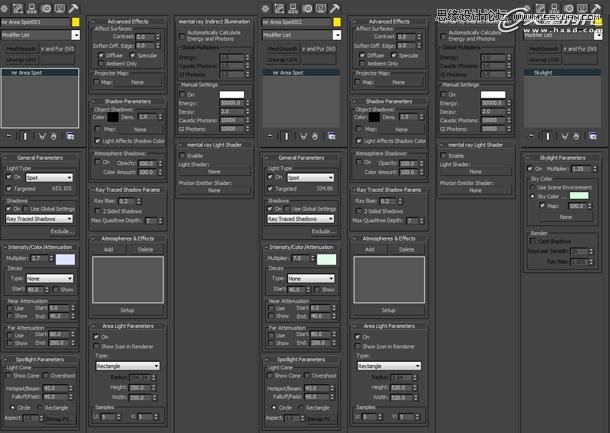Pin the stack in Spot001 panel
This screenshot has width=610, height=433.
click(x=9, y=136)
